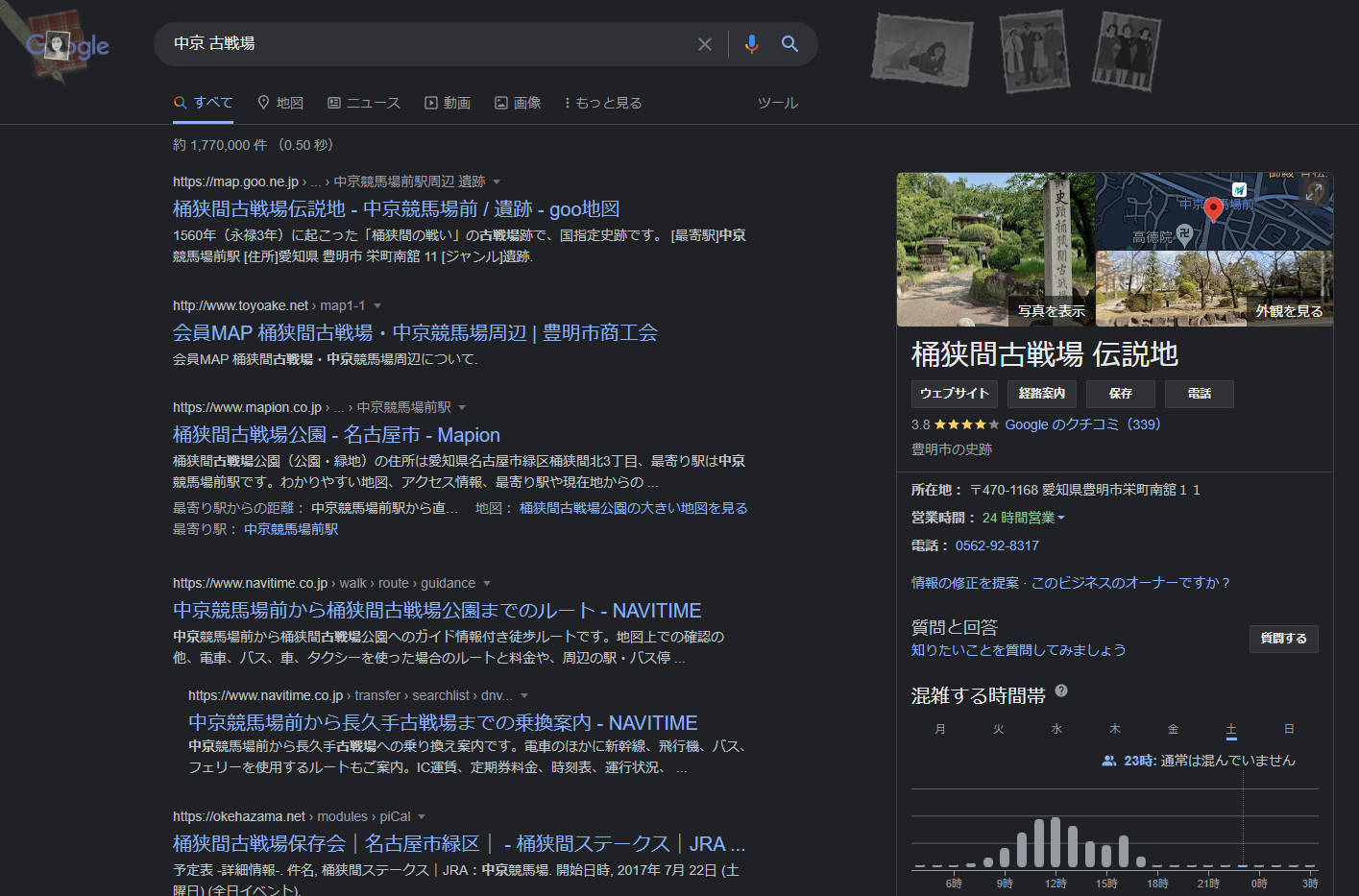Open 桶狭間古戦場公園 - 名古屋市 - Mapion result
The width and height of the screenshot is (1359, 896).
pos(336,435)
